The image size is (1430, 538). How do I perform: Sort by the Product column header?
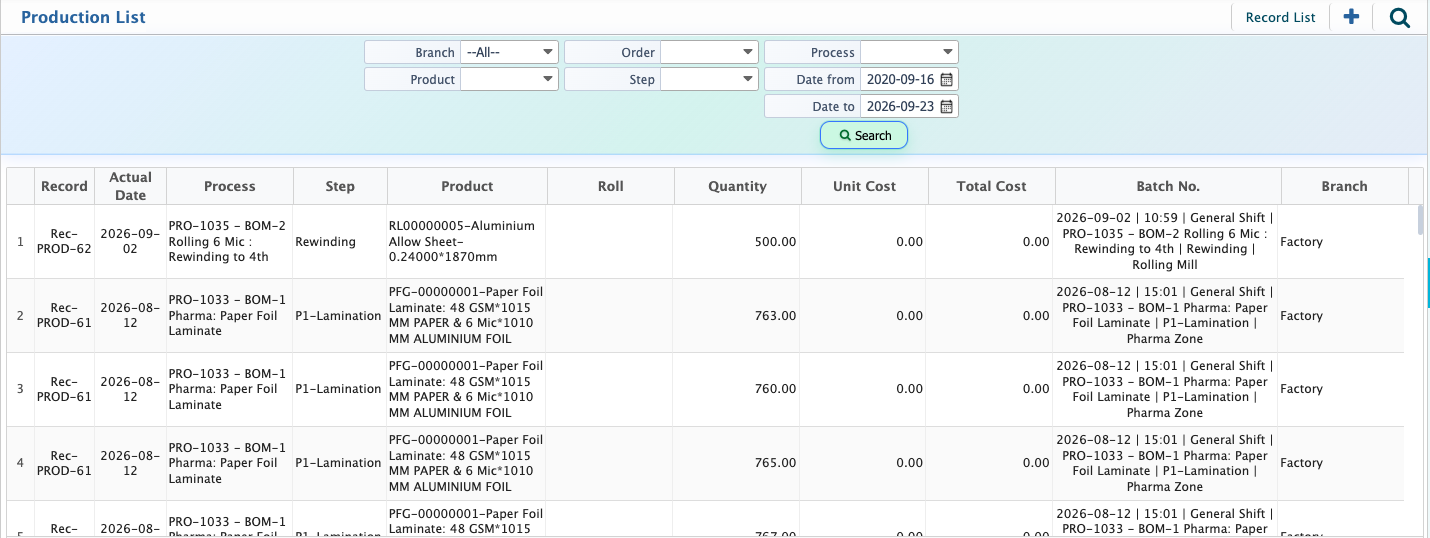(x=467, y=186)
